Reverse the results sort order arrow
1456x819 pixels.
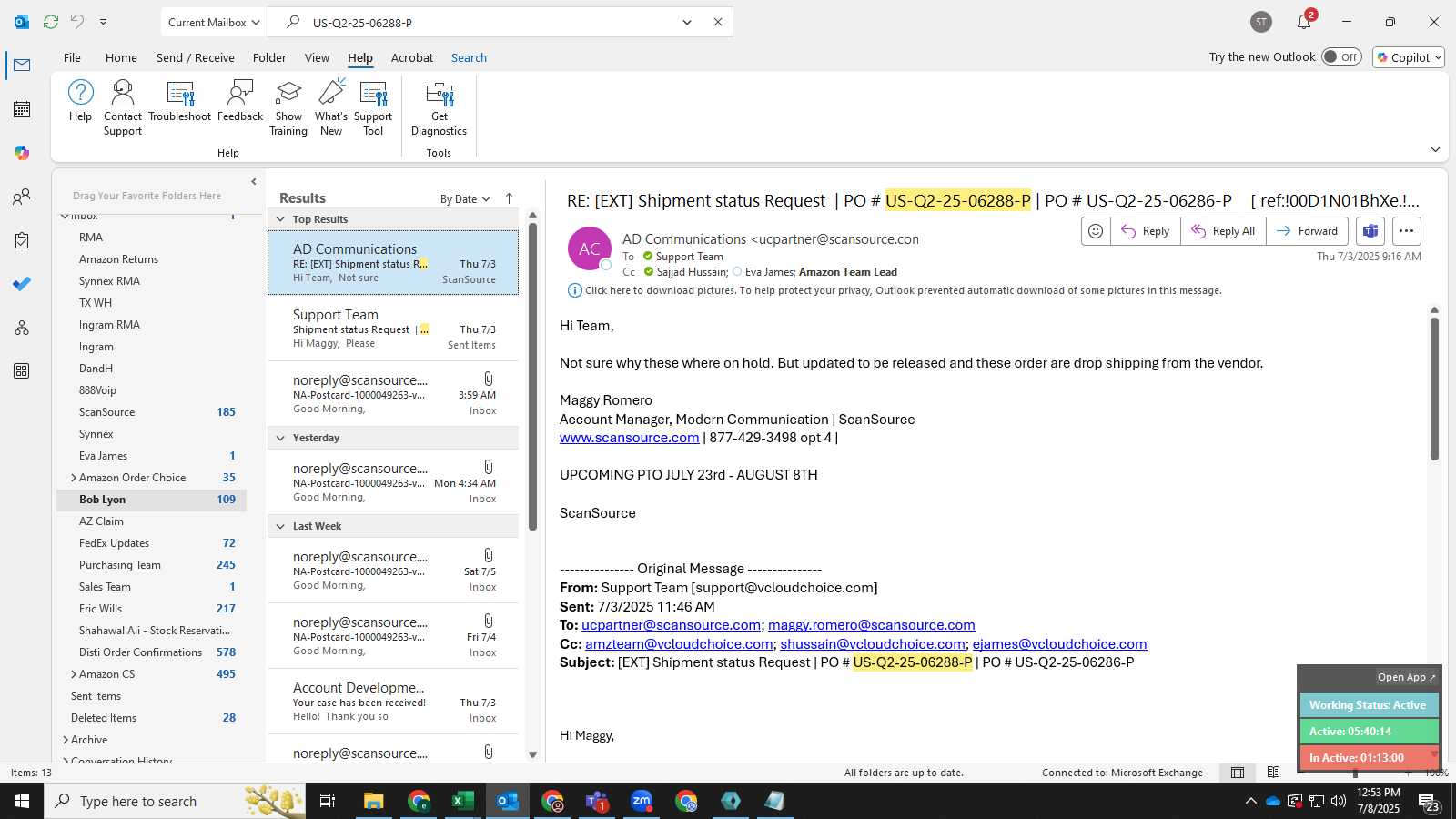click(x=509, y=198)
